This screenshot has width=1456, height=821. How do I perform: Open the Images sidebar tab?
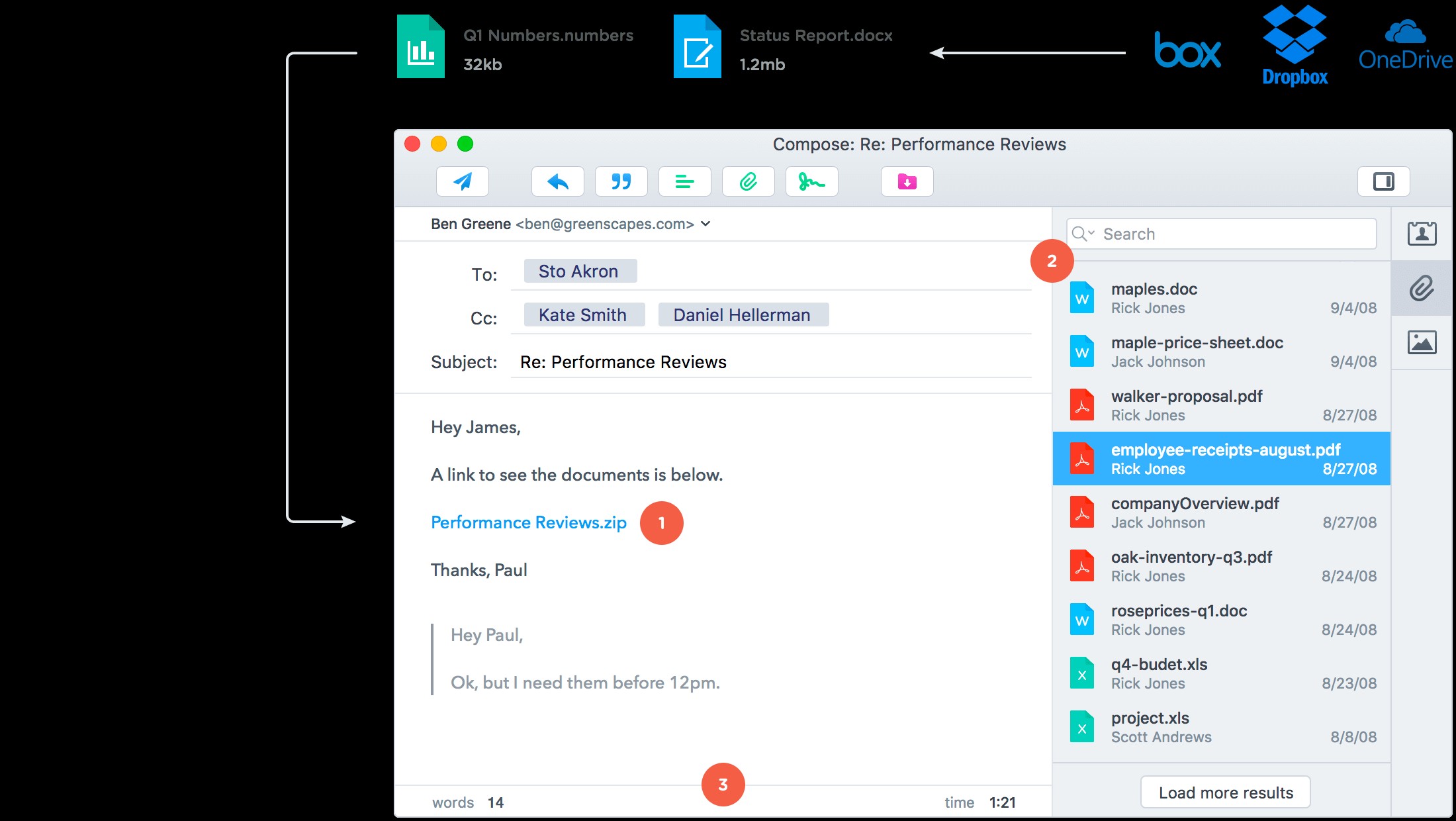[x=1422, y=342]
